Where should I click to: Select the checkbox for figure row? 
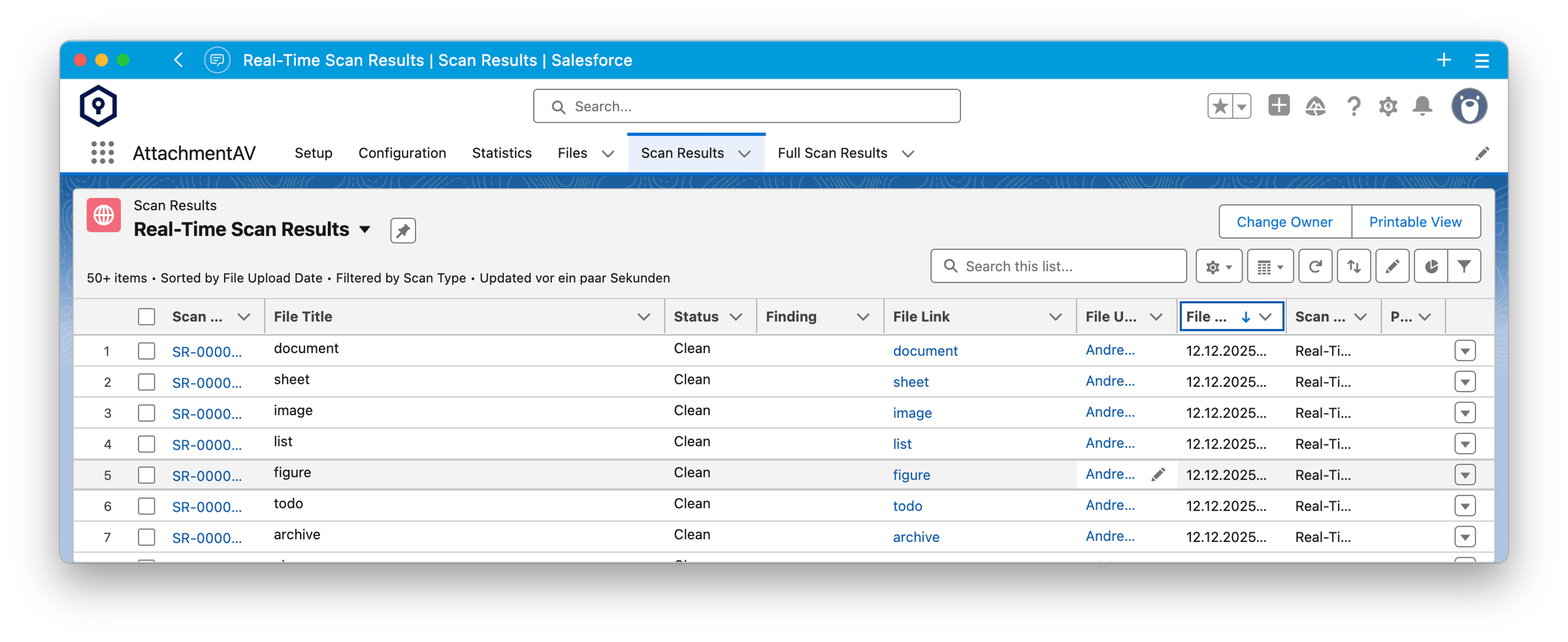click(x=146, y=475)
